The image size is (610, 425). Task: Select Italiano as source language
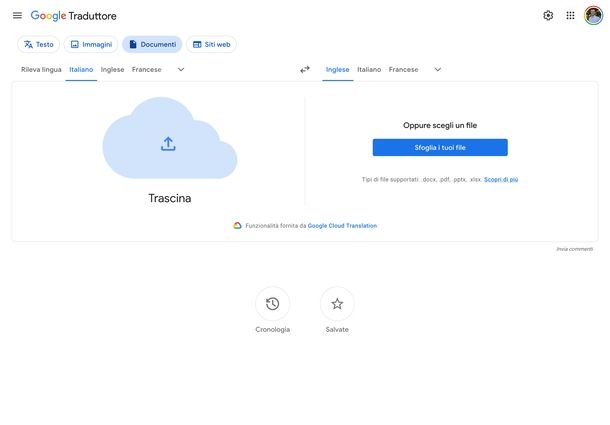81,70
